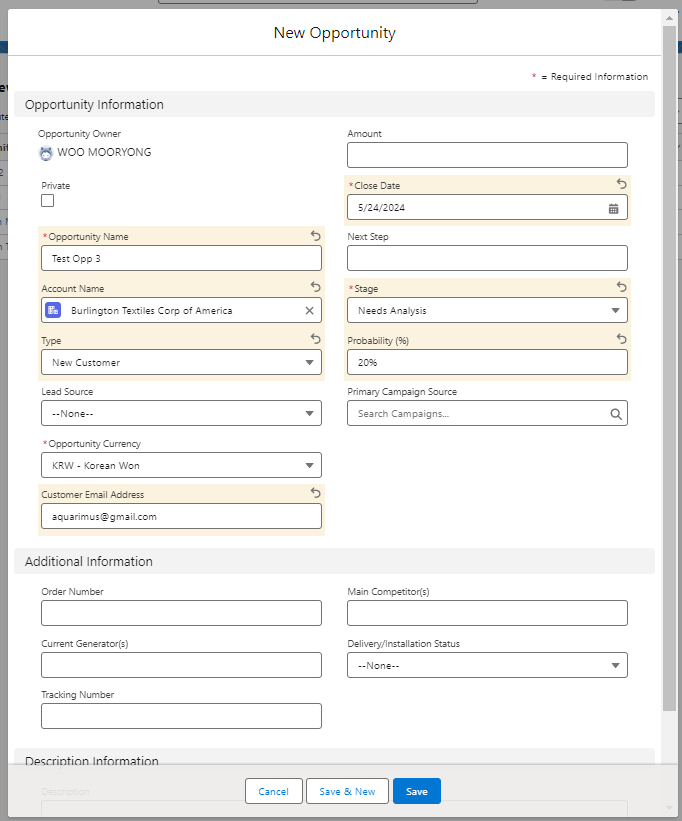Screen dimensions: 682x821
Task: Open the Lead Source dropdown
Action: (181, 414)
